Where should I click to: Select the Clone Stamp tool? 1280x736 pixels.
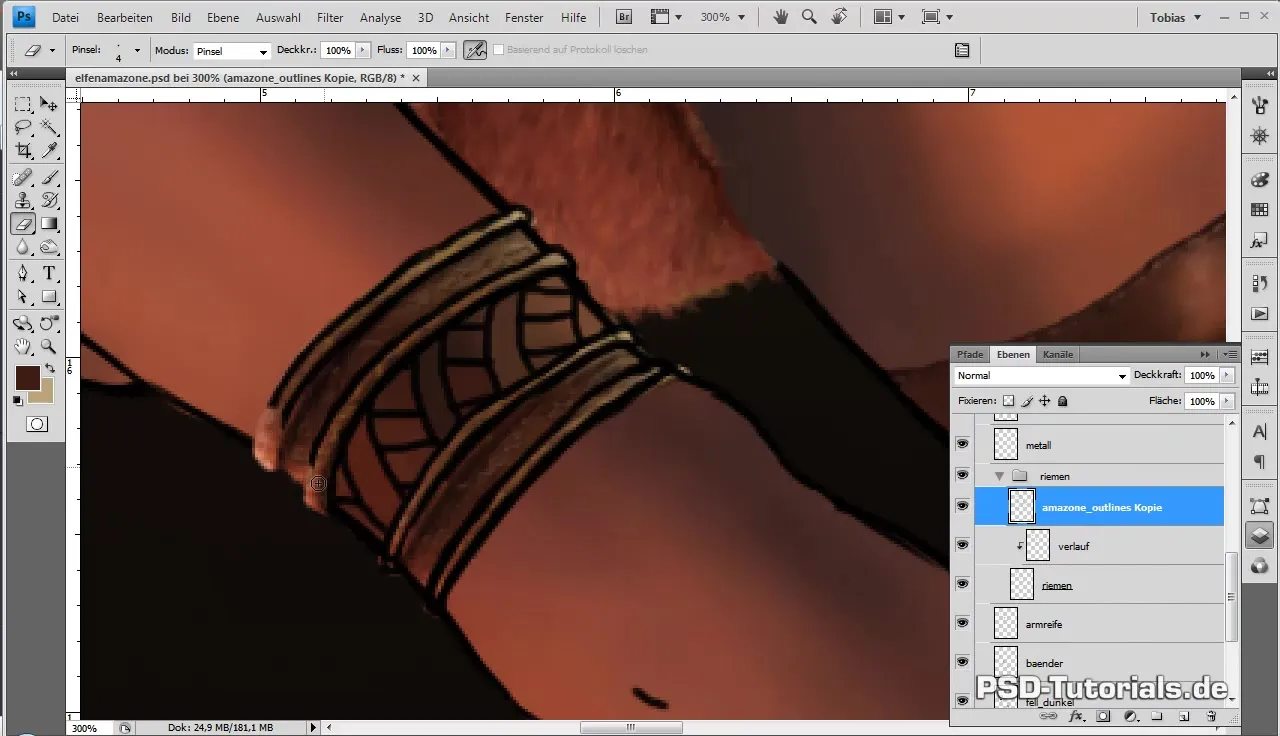(23, 201)
